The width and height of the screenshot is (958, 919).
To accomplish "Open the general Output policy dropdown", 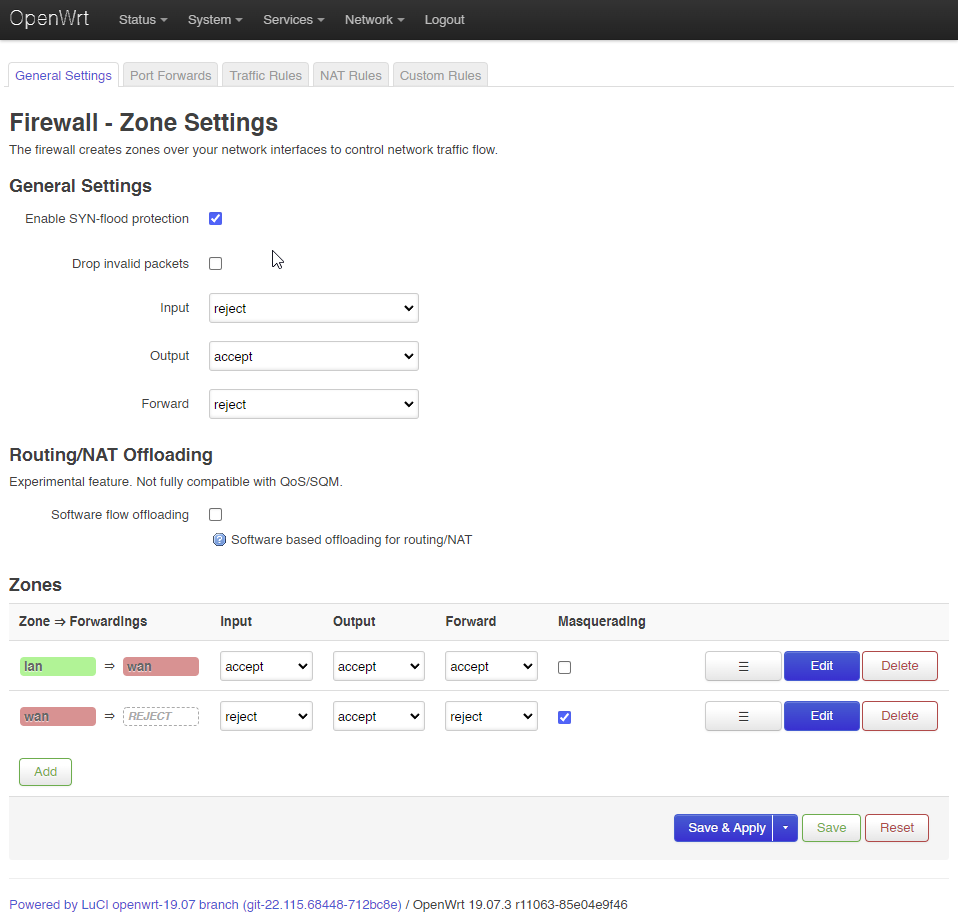I will coord(313,356).
